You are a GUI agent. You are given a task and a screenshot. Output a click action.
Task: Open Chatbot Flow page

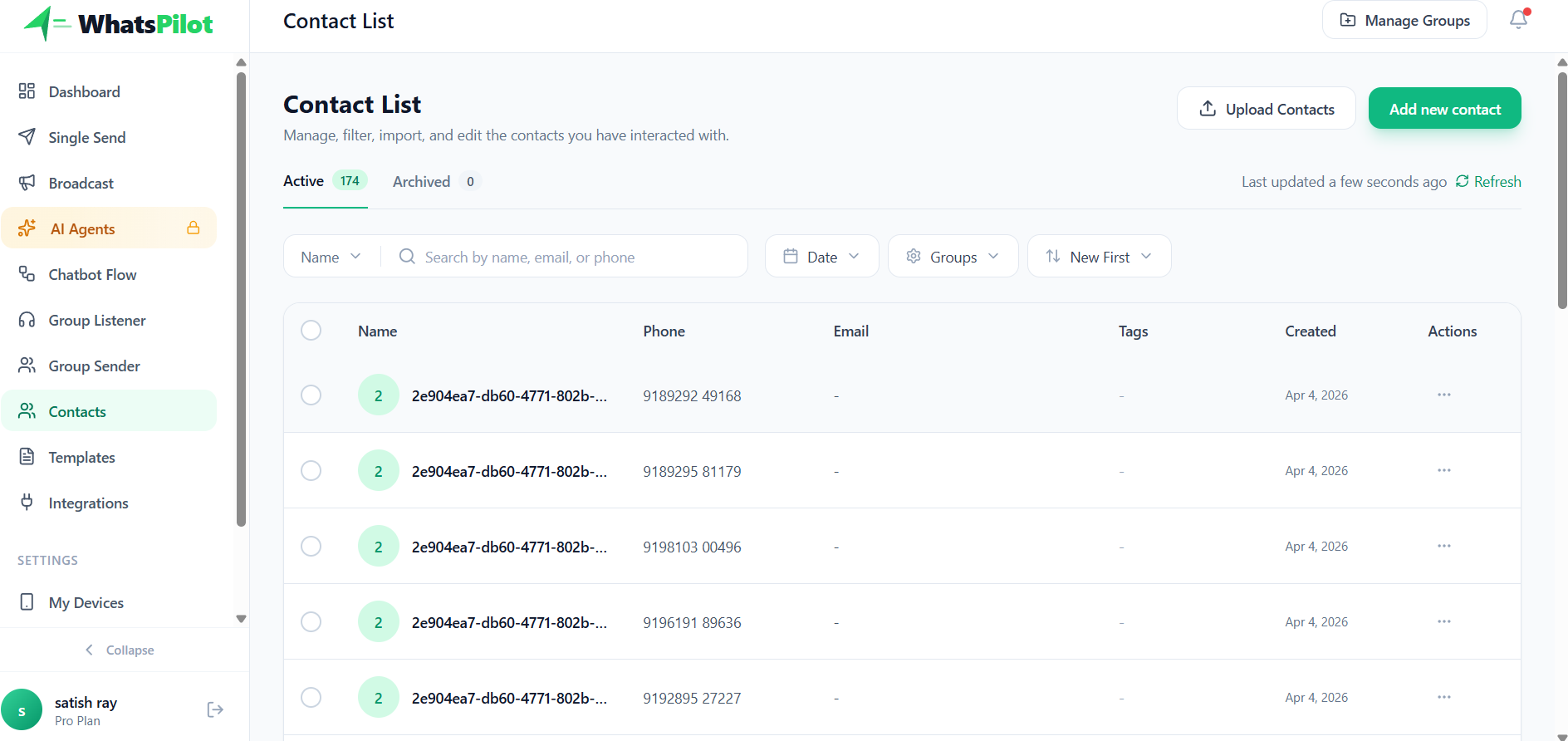(109, 274)
